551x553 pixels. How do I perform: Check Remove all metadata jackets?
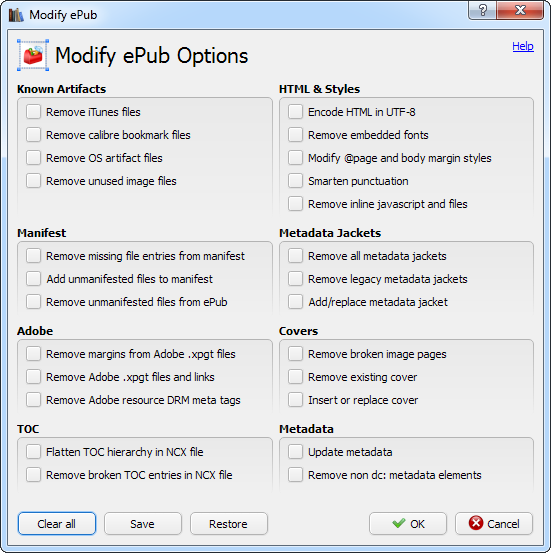[x=295, y=256]
